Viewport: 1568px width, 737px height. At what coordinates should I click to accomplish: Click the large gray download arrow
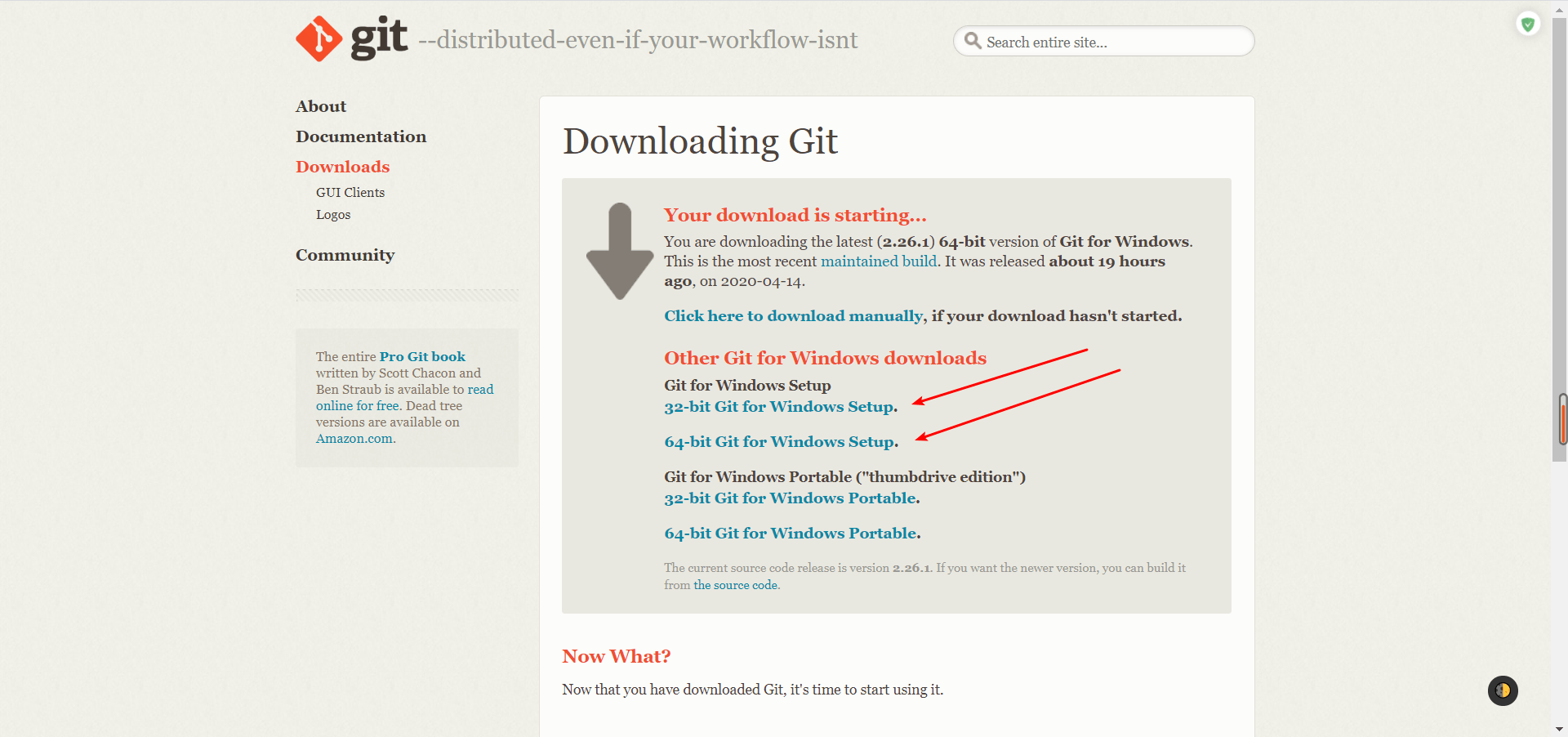[x=620, y=252]
